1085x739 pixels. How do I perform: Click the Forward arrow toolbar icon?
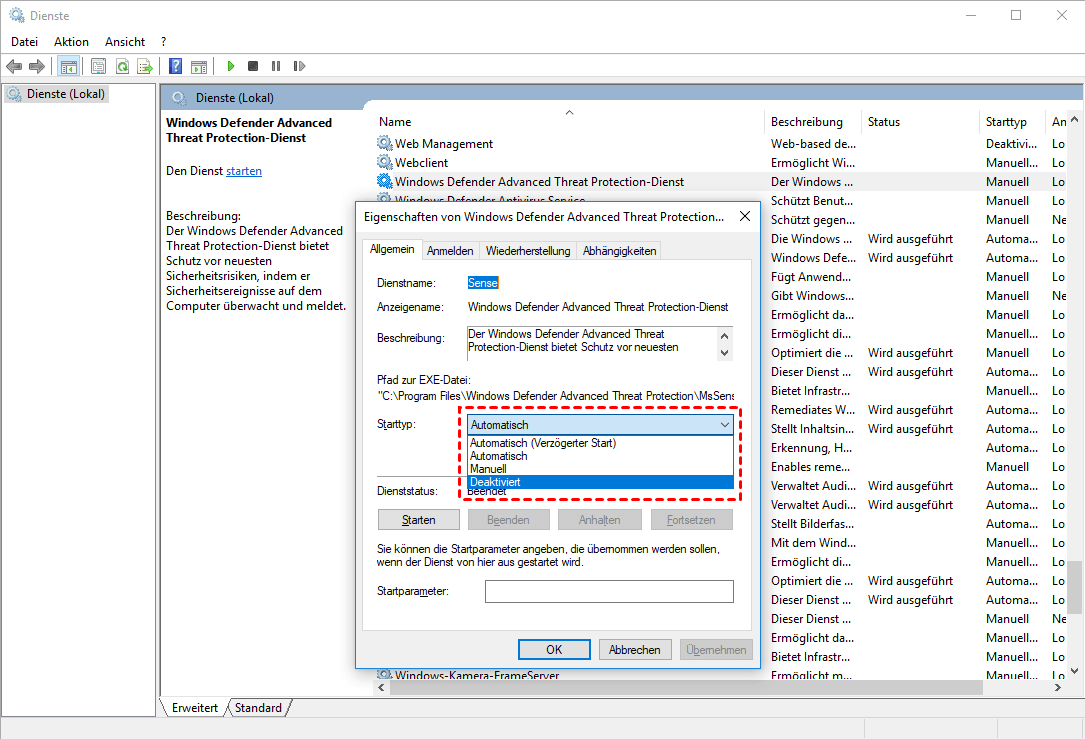tap(37, 66)
